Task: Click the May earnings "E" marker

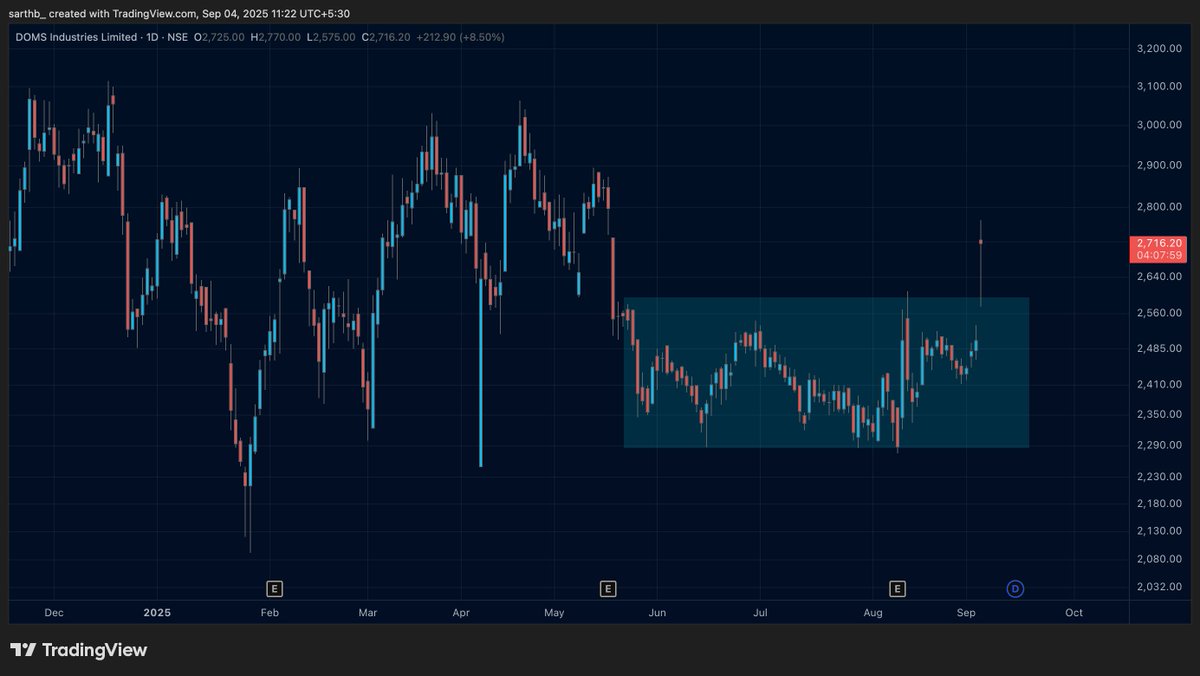Action: (x=607, y=589)
